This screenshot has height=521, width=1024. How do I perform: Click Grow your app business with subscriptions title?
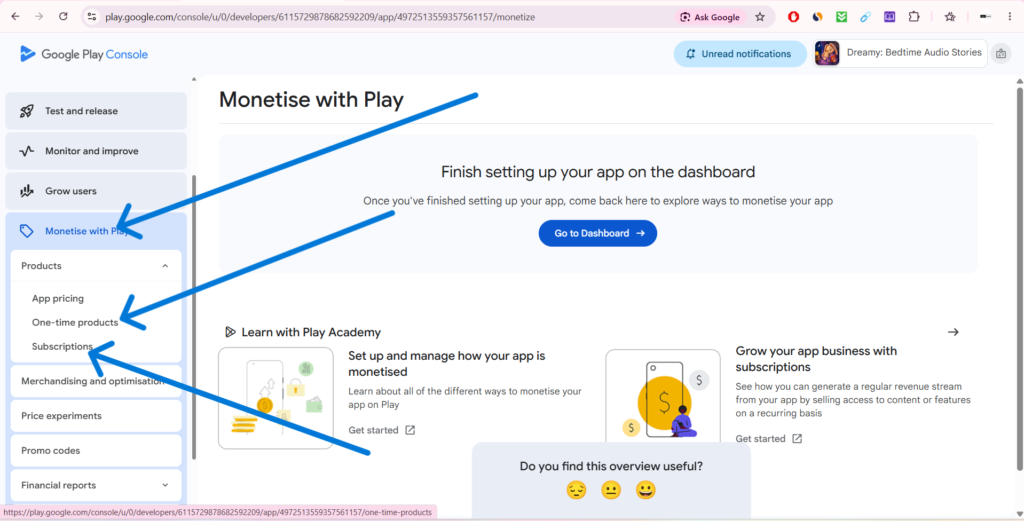[x=816, y=359]
